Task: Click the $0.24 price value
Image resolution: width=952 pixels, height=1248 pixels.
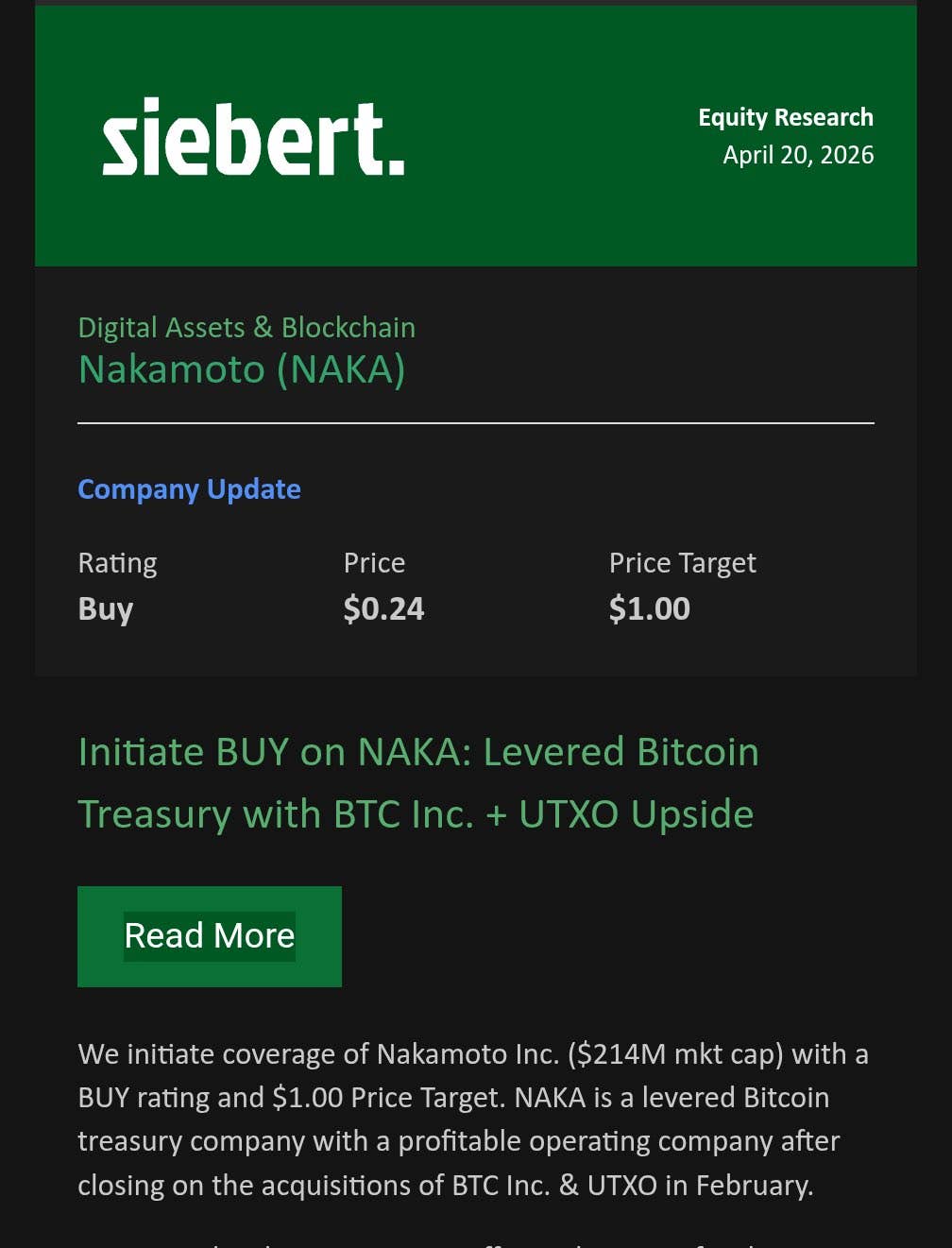Action: (x=383, y=608)
